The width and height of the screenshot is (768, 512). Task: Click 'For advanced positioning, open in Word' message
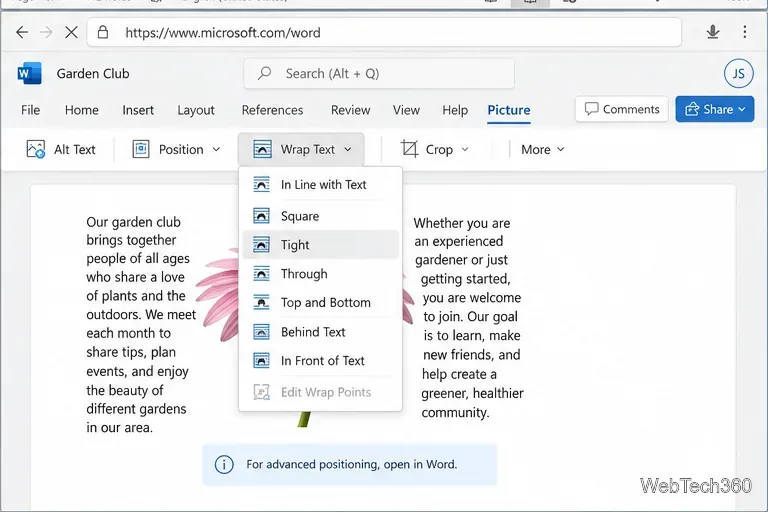(x=351, y=464)
